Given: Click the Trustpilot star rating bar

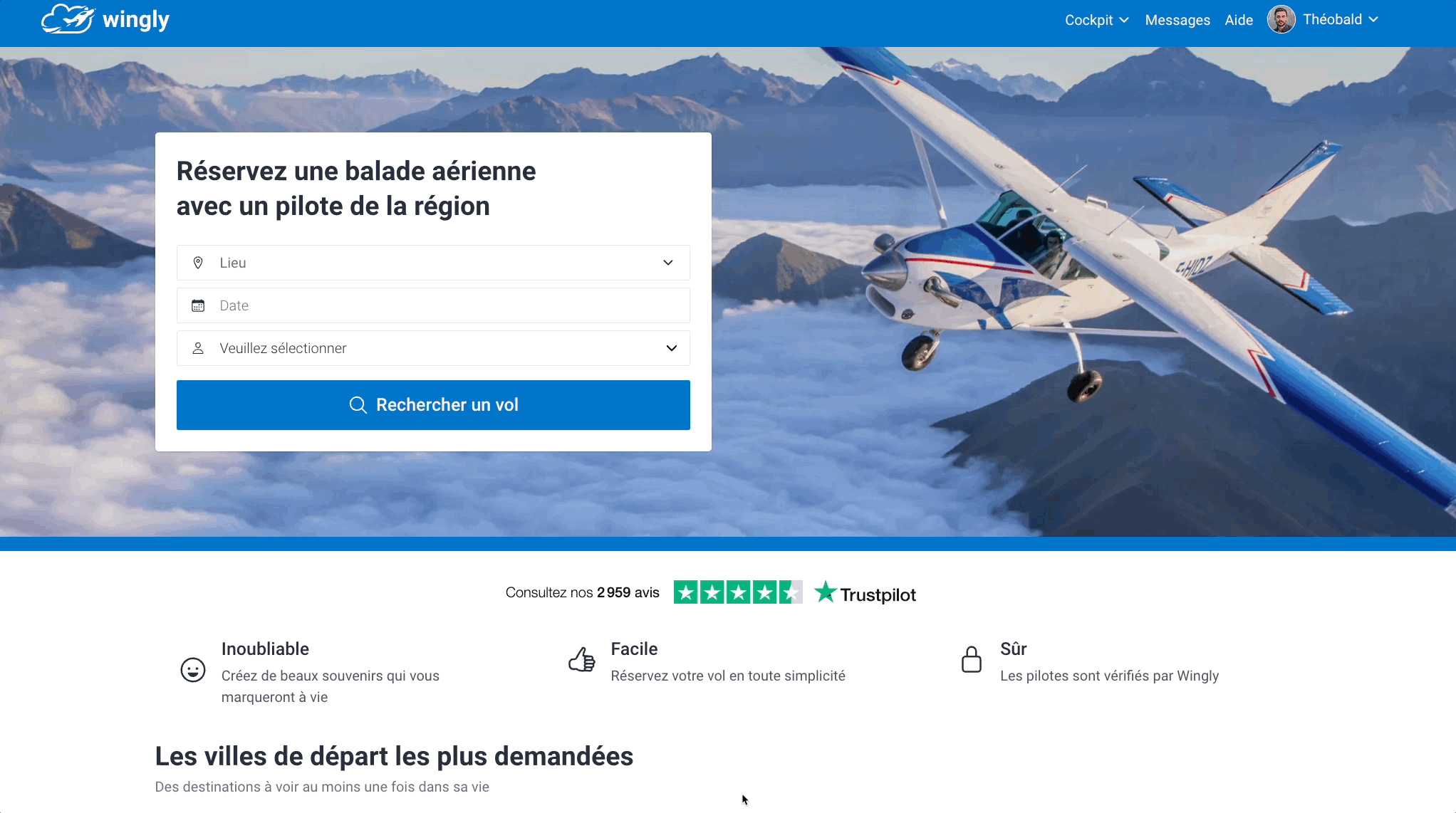Looking at the screenshot, I should (738, 592).
